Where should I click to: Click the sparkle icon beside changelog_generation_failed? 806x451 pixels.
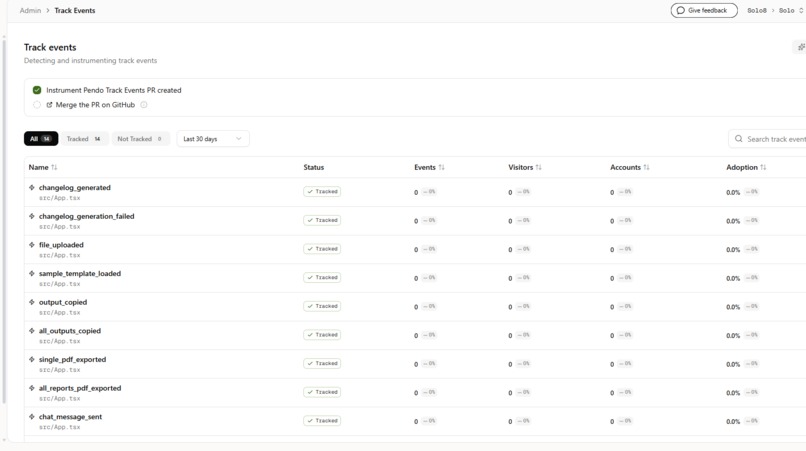coord(32,217)
